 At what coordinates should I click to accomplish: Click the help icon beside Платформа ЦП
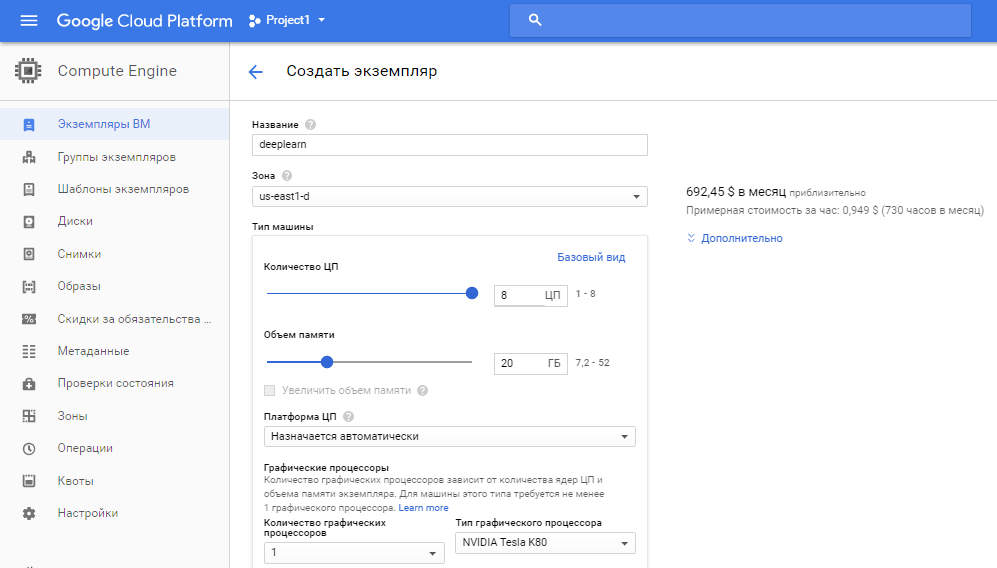348,416
